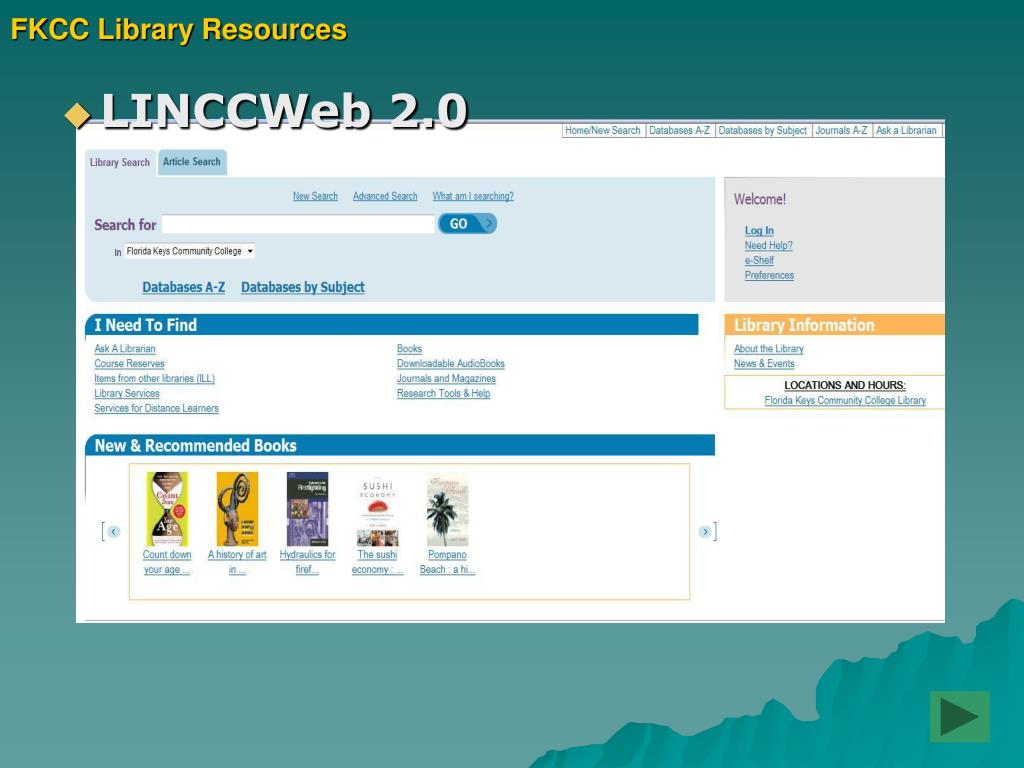Open Items from other libraries (ILL)
1024x768 pixels.
click(154, 379)
